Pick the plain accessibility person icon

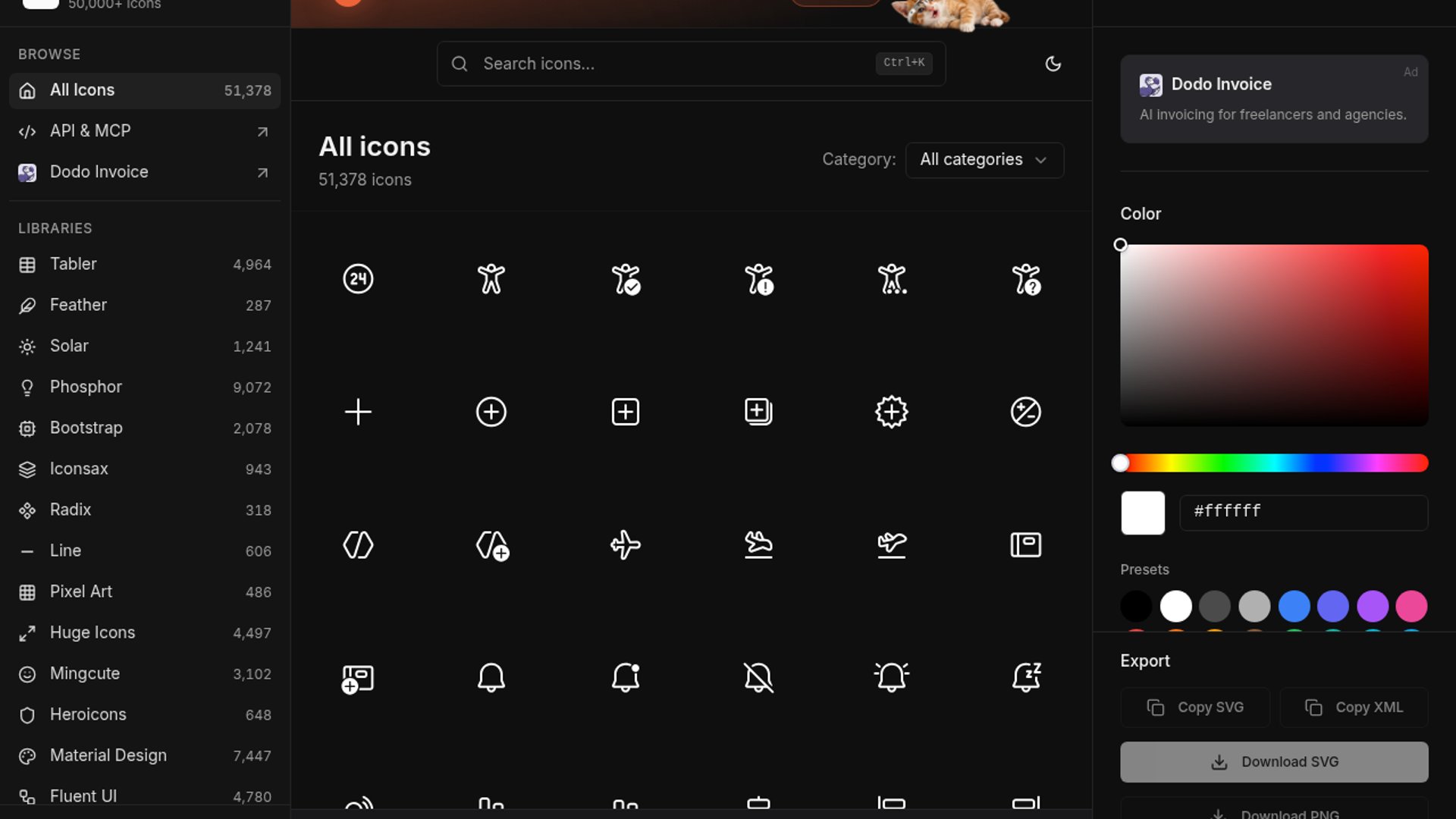491,279
